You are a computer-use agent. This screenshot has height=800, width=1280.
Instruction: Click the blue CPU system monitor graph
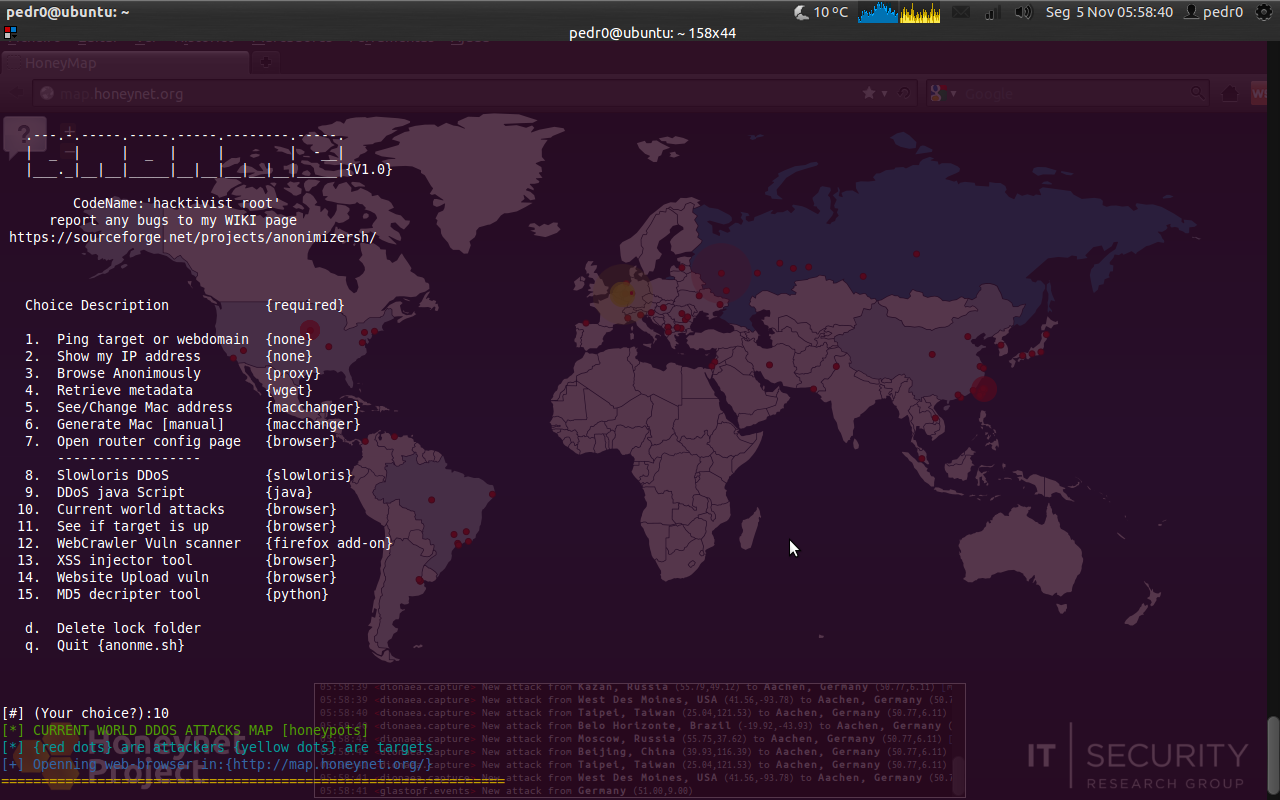(878, 12)
